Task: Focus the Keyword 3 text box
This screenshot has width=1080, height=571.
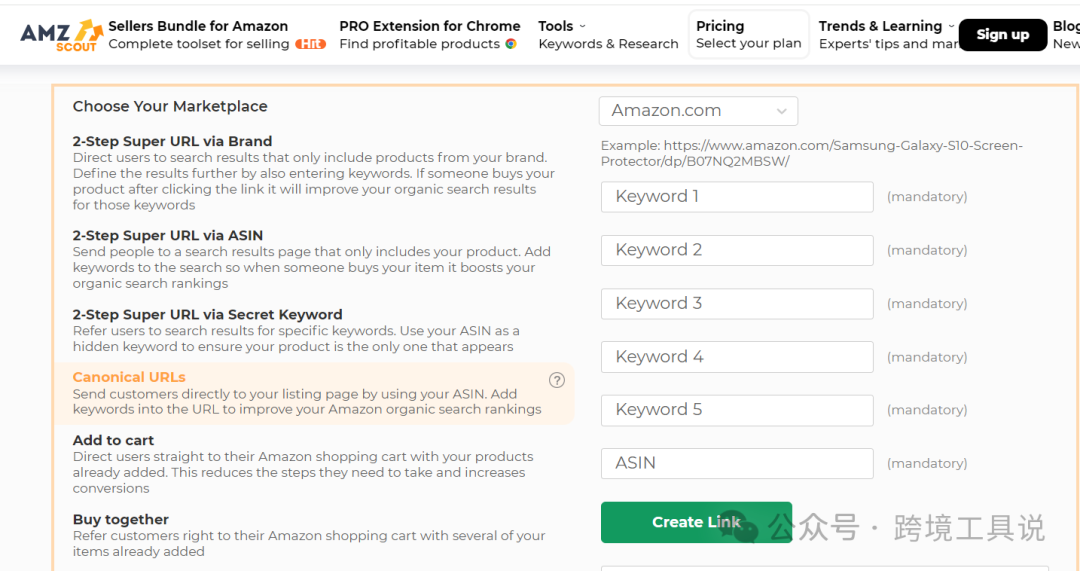Action: point(737,304)
